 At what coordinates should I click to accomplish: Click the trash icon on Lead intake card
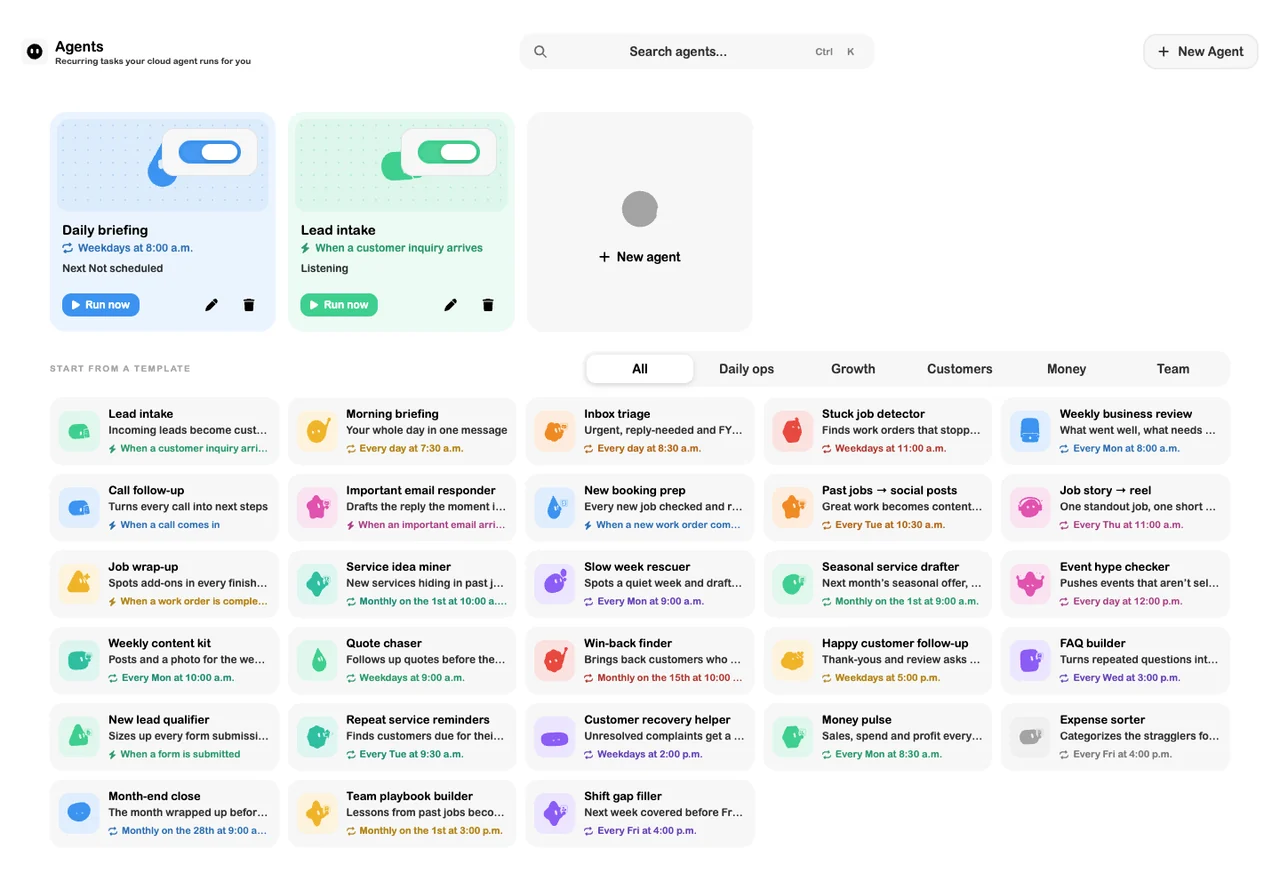click(488, 305)
